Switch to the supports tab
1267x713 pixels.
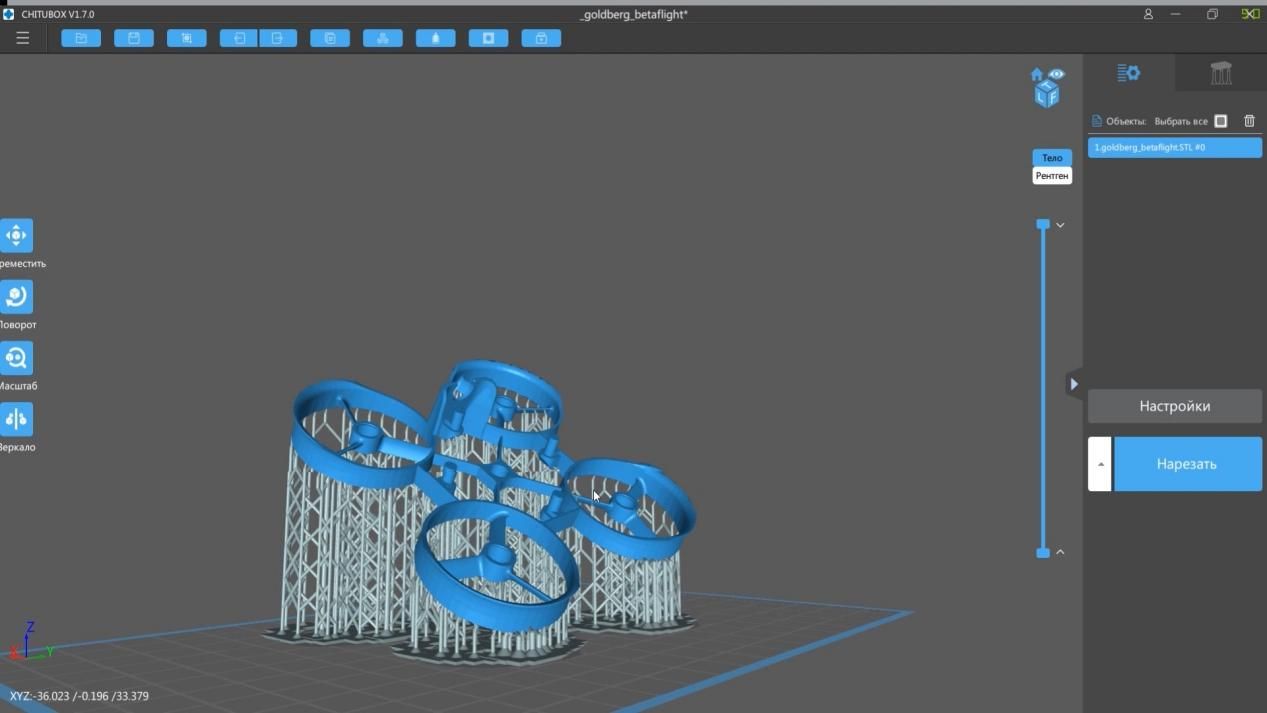point(1220,73)
